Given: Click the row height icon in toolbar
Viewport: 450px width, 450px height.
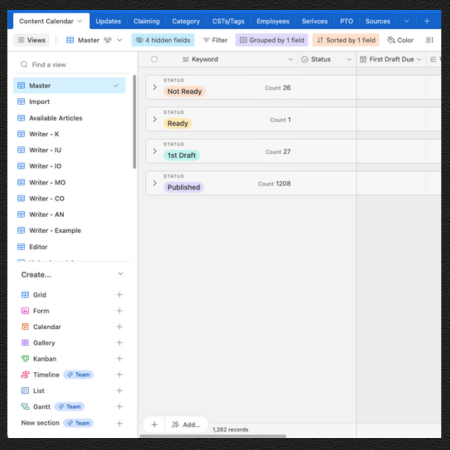Looking at the screenshot, I should coord(429,40).
